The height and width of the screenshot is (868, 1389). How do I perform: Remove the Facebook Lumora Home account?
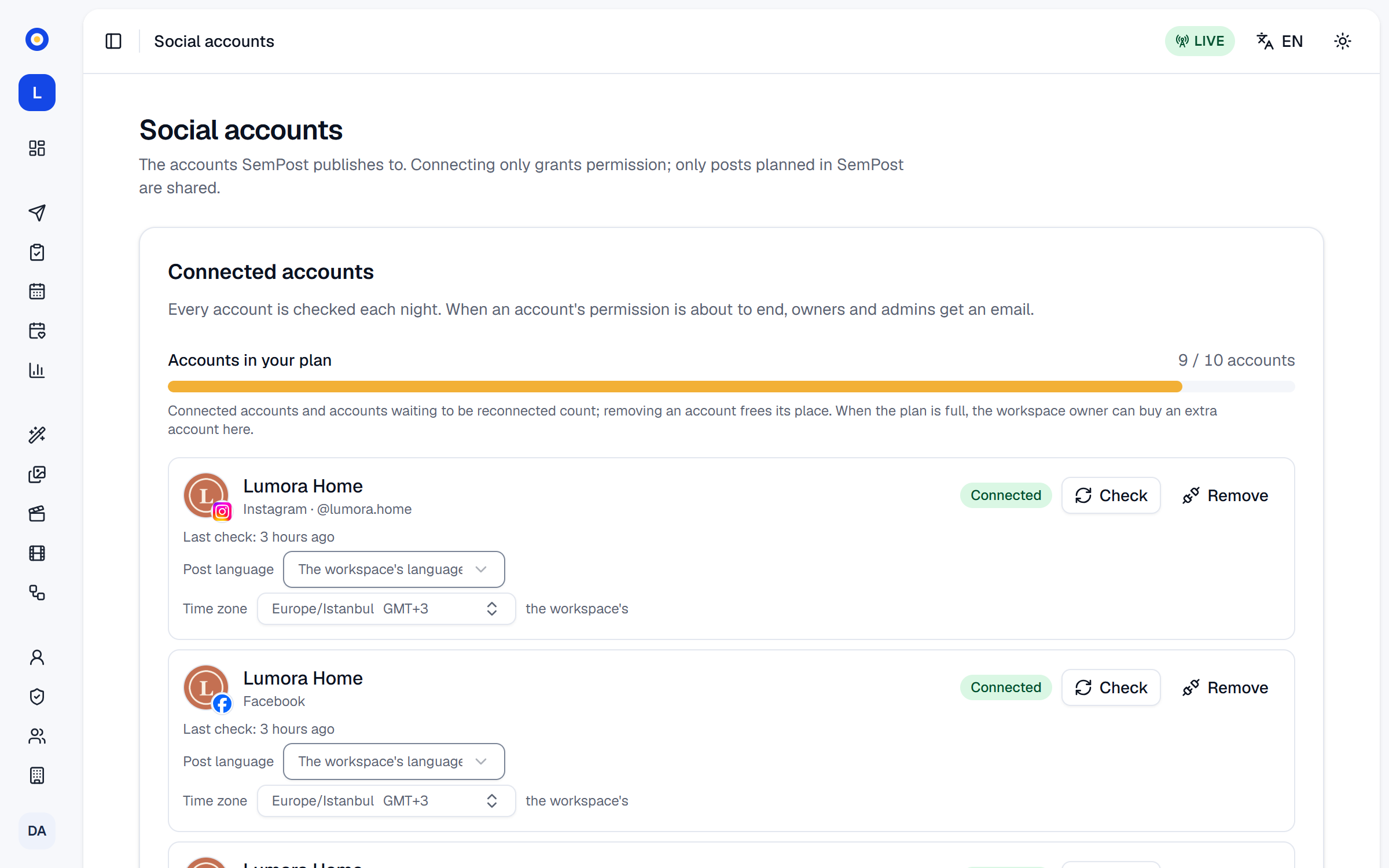pyautogui.click(x=1225, y=687)
